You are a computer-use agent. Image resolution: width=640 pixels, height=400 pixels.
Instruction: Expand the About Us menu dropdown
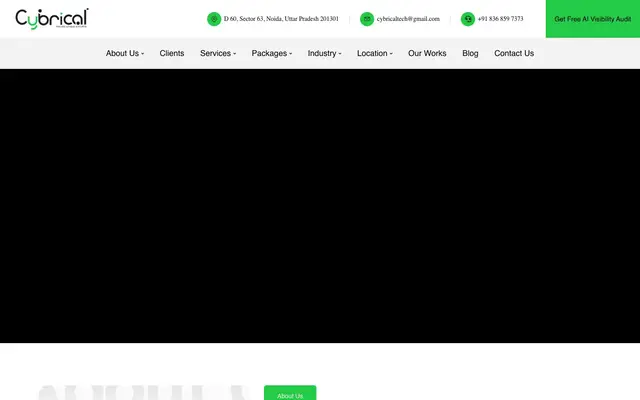tap(125, 53)
